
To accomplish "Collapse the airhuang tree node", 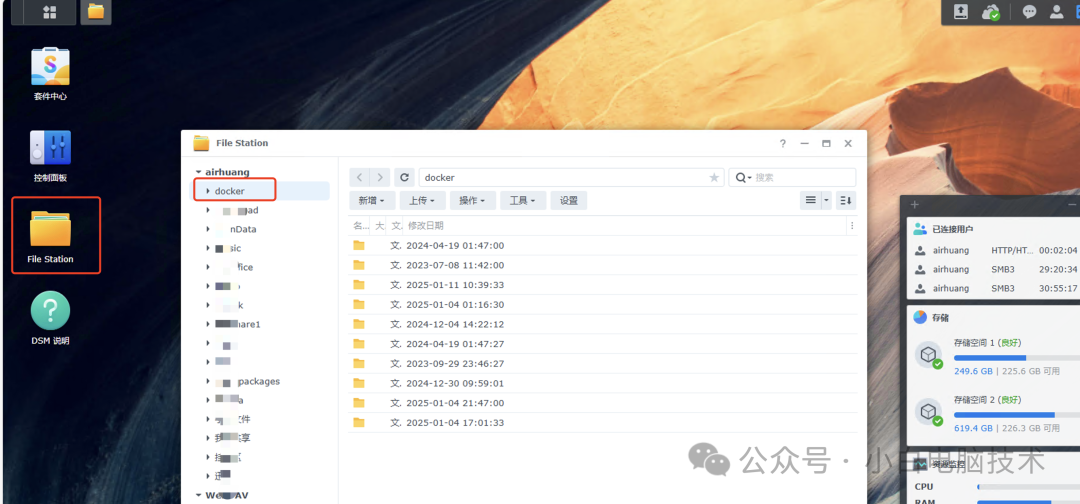I will pyautogui.click(x=198, y=172).
